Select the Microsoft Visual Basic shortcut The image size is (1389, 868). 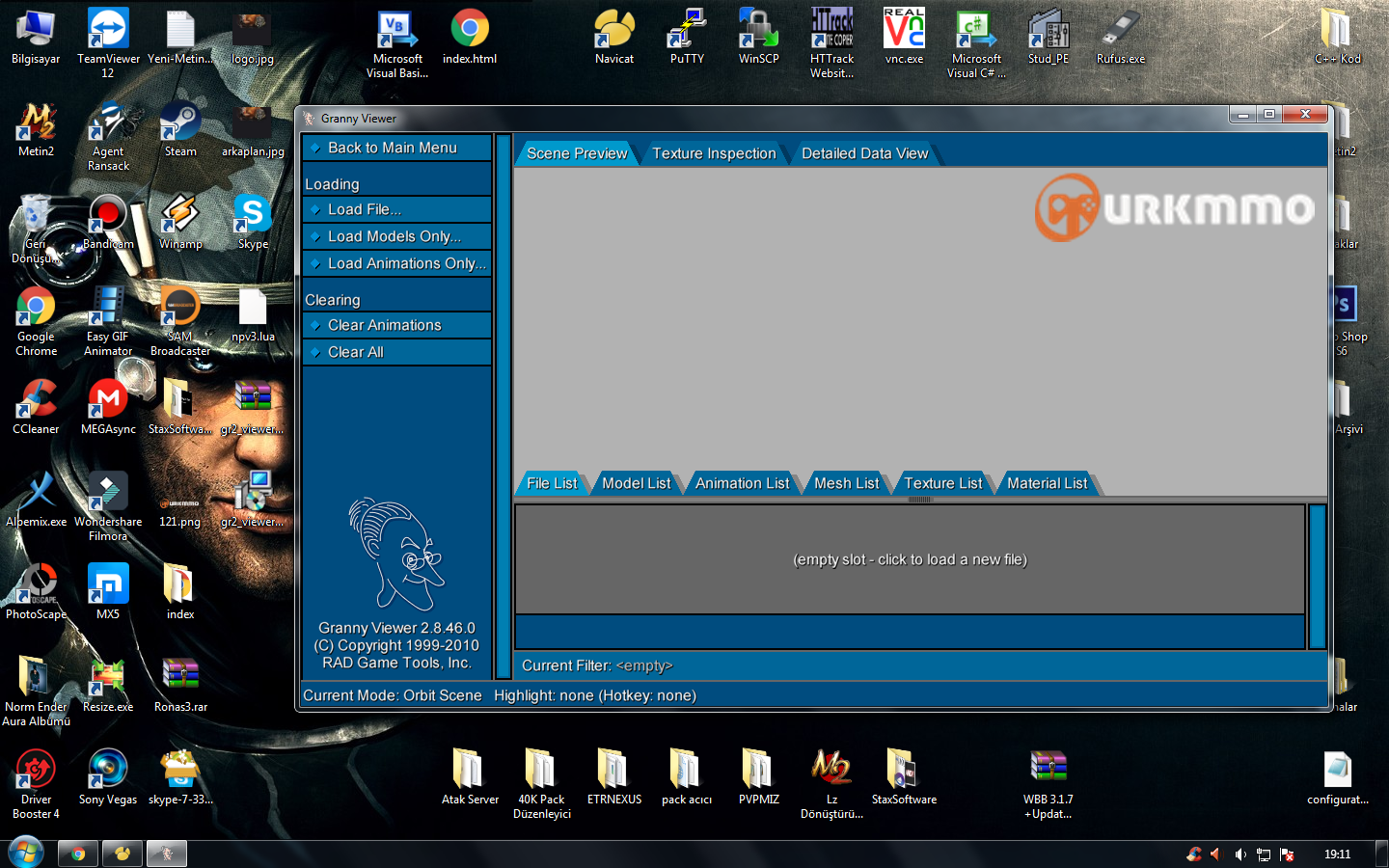[x=397, y=43]
